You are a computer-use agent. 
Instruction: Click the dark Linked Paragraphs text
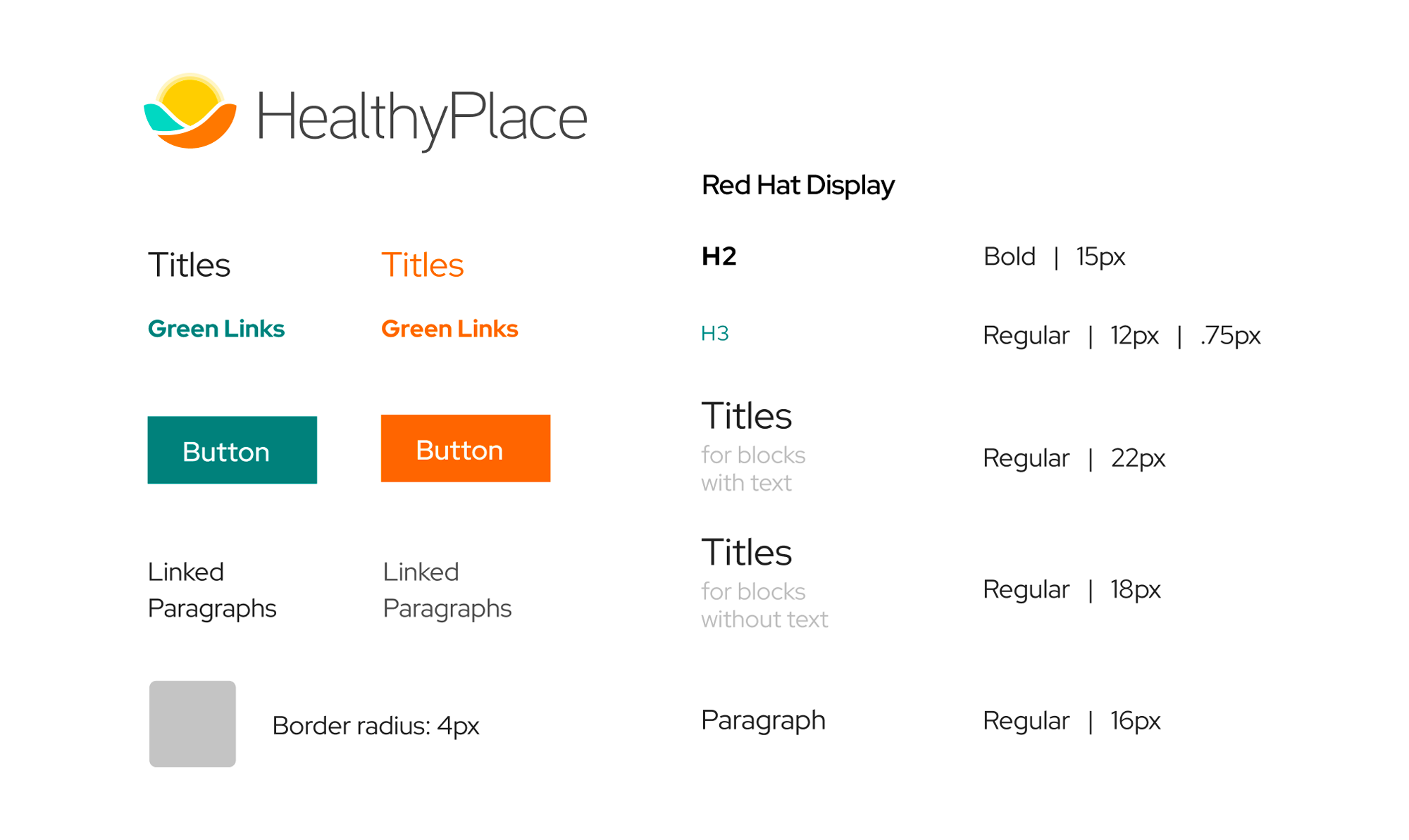coord(212,590)
